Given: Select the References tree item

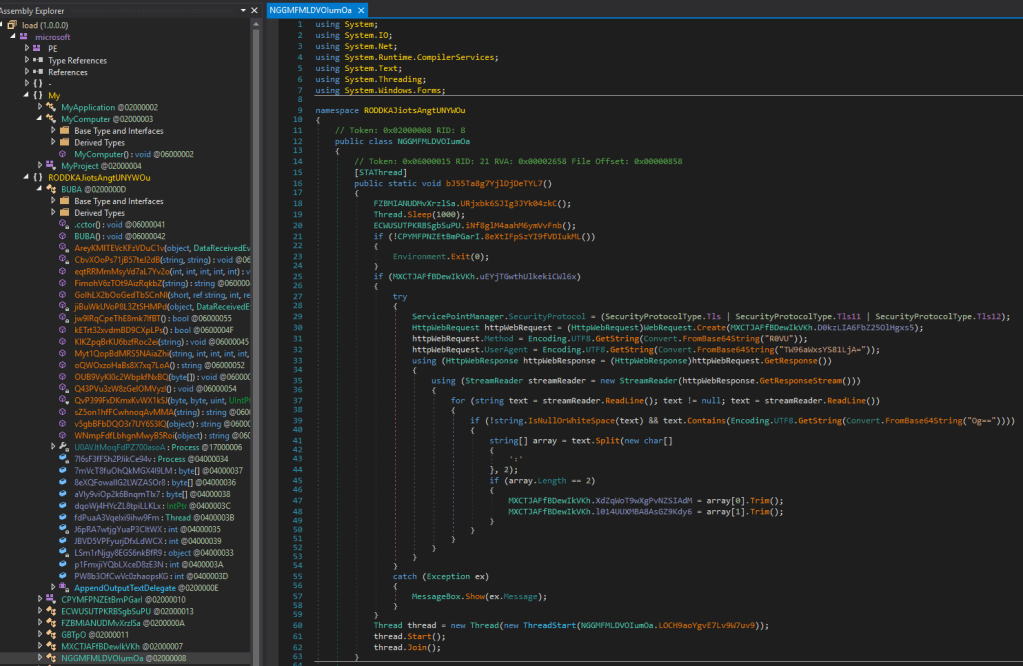Looking at the screenshot, I should pyautogui.click(x=67, y=72).
